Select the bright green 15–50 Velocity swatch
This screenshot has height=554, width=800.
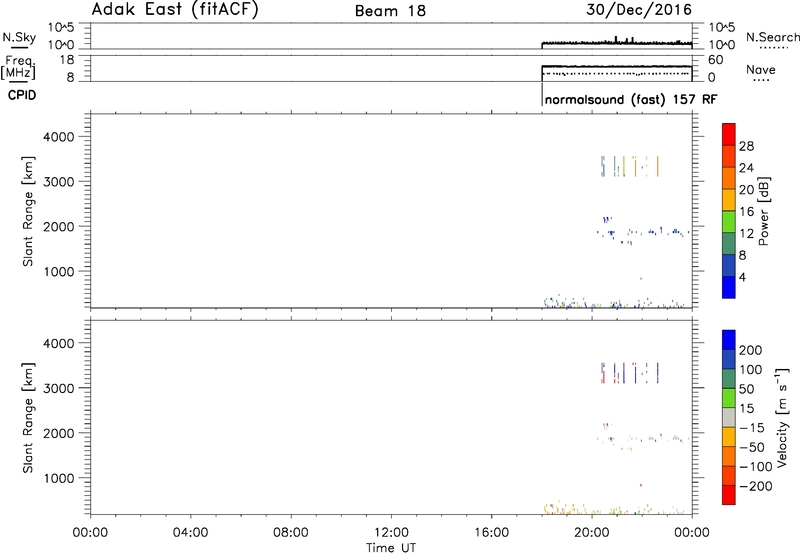pyautogui.click(x=729, y=398)
